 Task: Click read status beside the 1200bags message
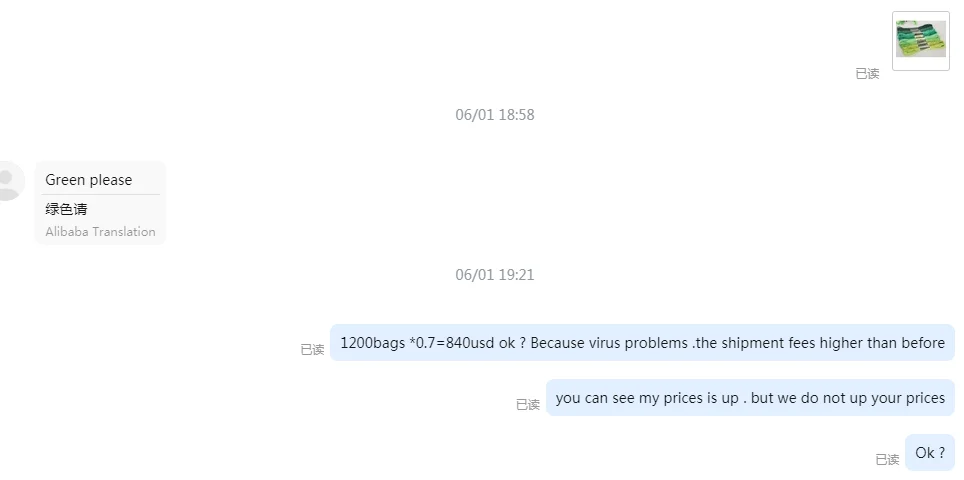tap(312, 350)
